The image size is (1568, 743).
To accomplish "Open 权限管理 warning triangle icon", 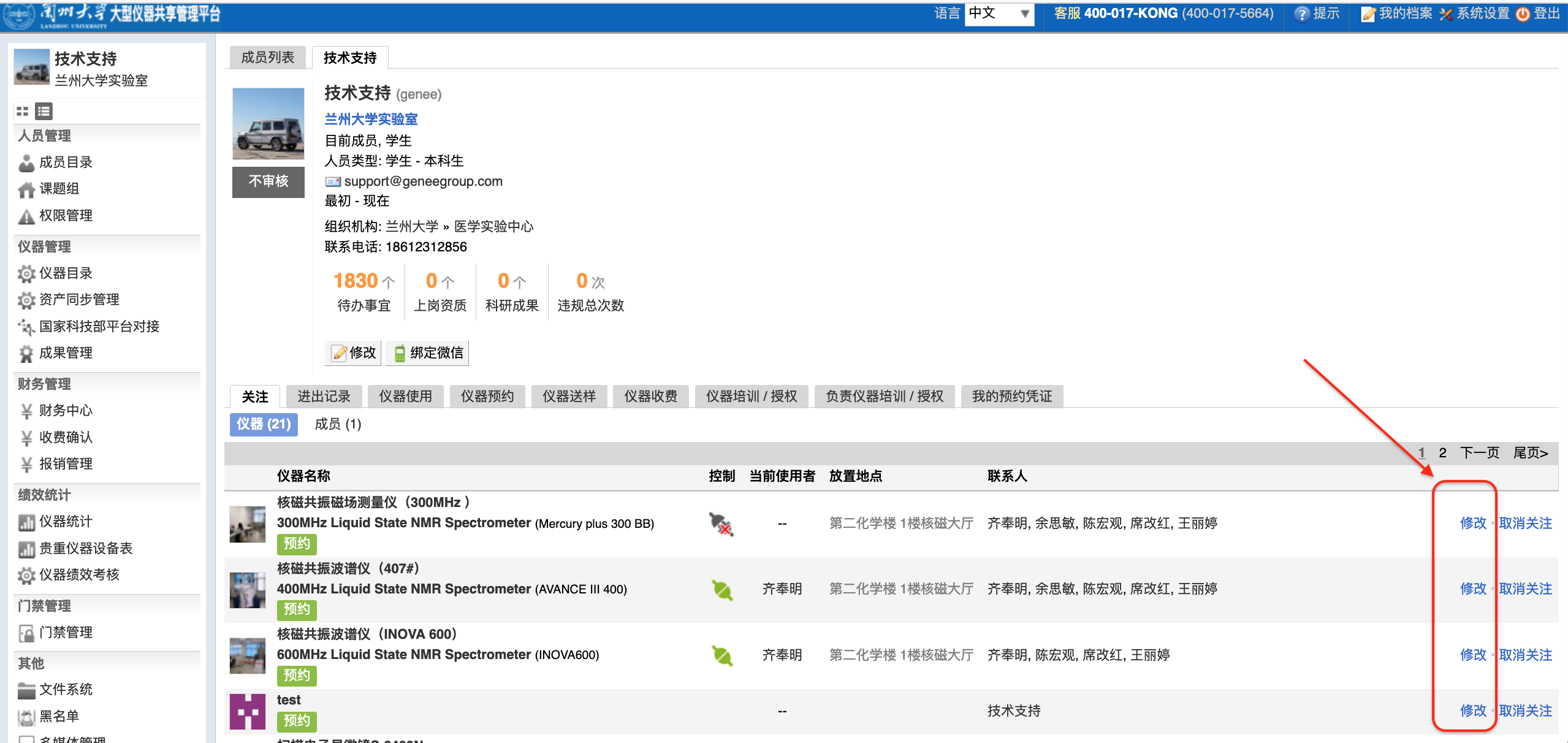I will (x=26, y=216).
